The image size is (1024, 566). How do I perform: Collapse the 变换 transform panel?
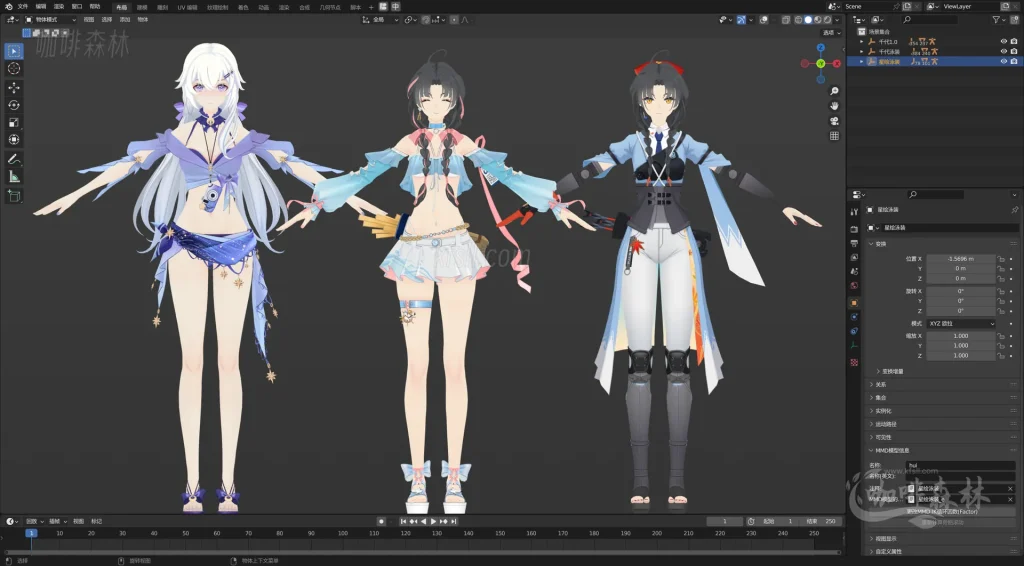coord(878,244)
